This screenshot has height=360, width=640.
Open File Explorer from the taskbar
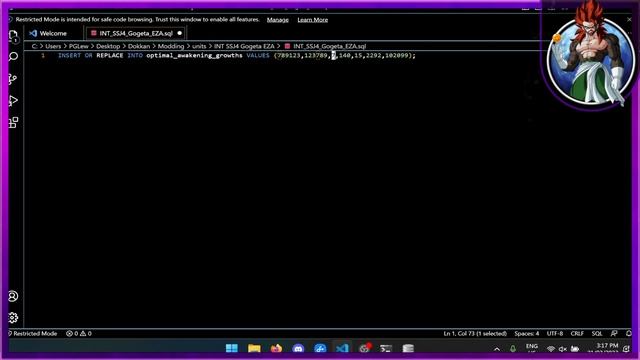254,348
